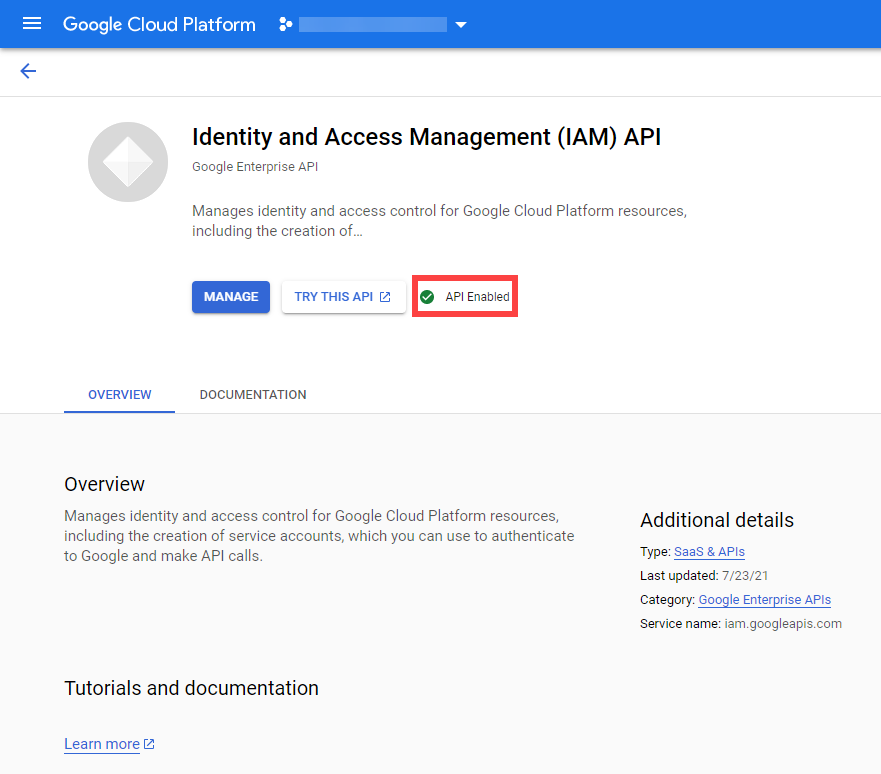
Task: Click the redacted project name selector
Action: click(x=372, y=24)
